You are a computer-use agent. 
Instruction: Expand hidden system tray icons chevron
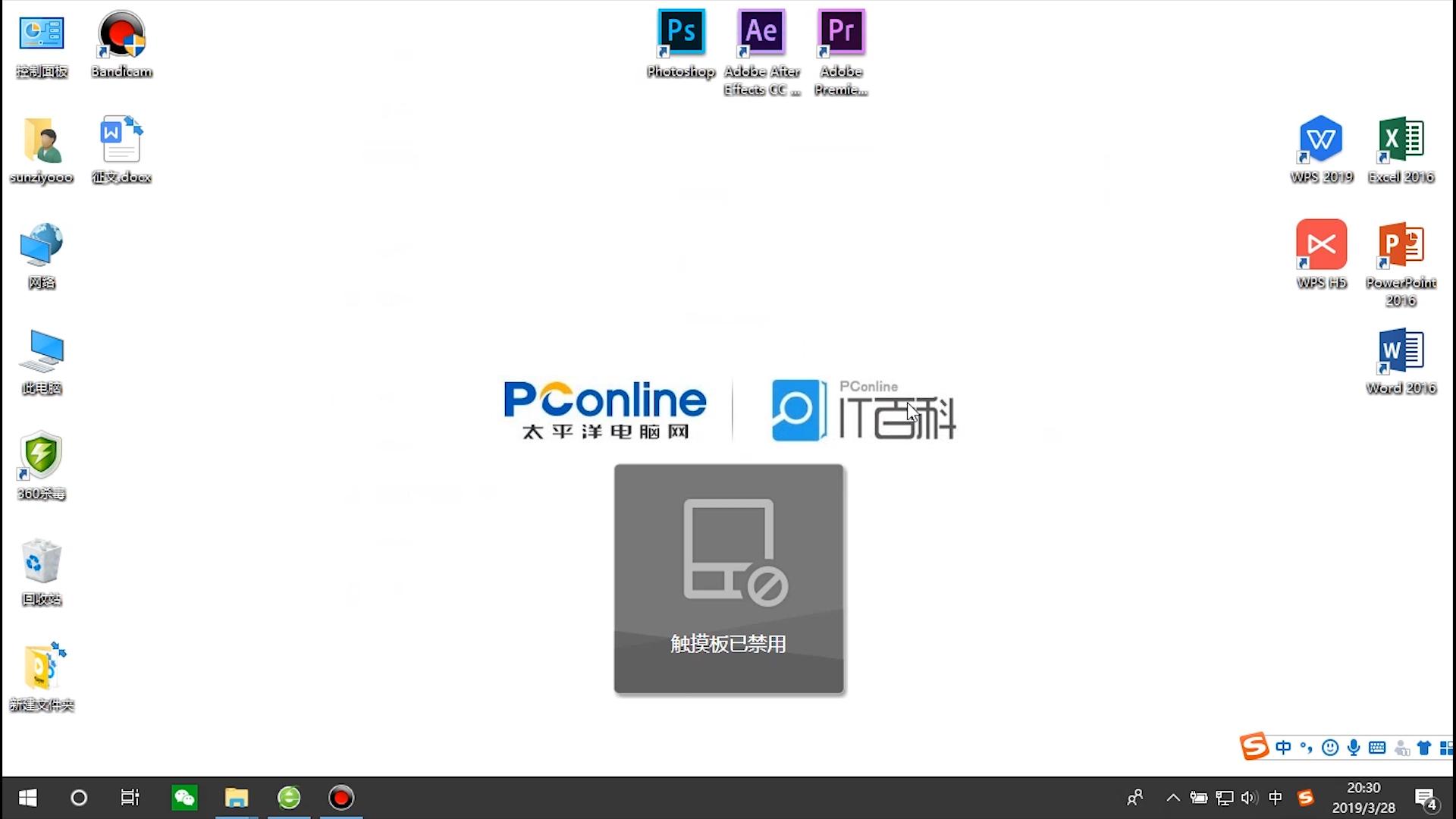[1173, 798]
